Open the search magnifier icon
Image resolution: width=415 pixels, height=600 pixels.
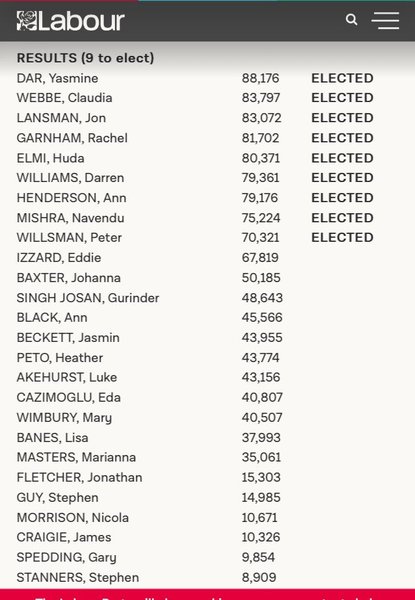click(x=351, y=20)
